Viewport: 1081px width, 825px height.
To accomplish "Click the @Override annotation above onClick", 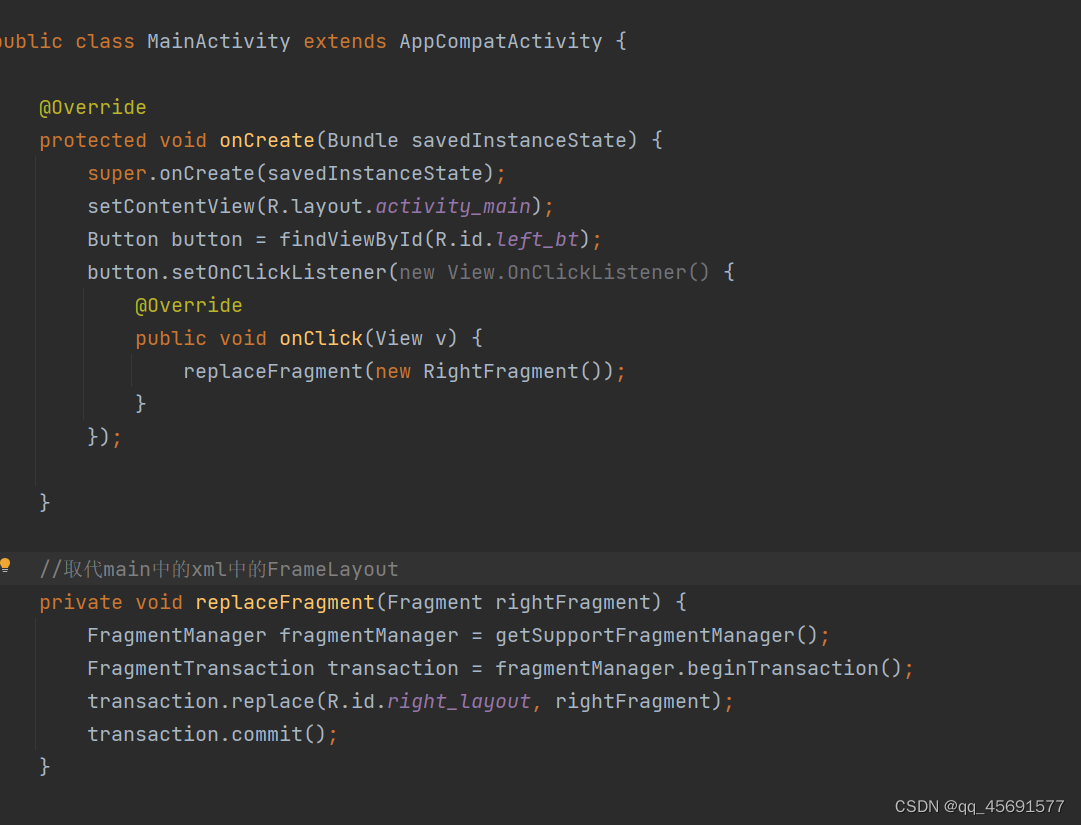I will (189, 305).
